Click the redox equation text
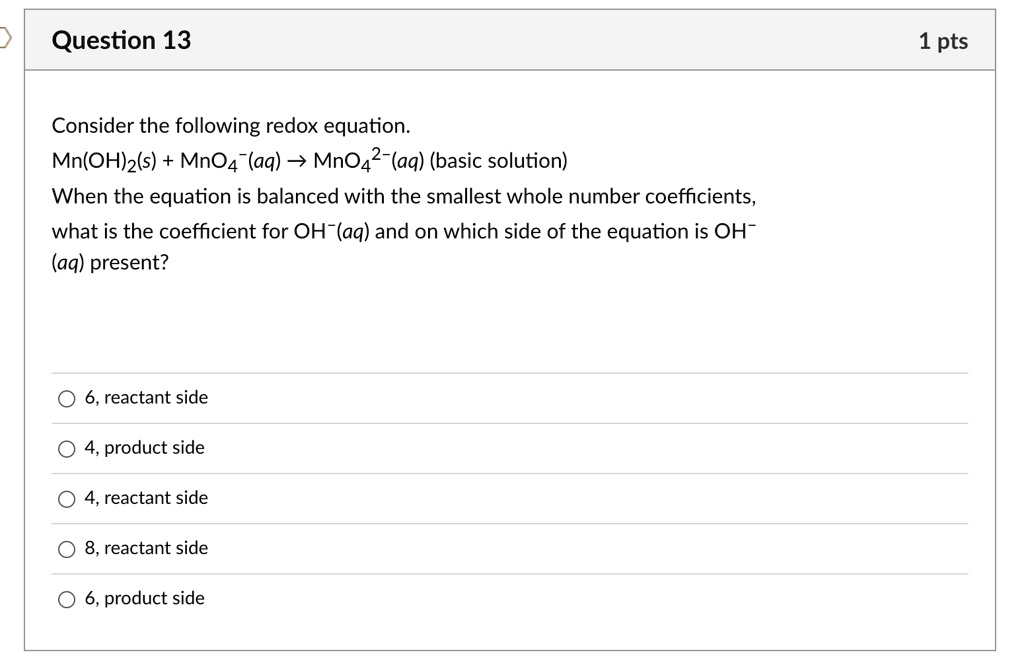Image resolution: width=1024 pixels, height=671 pixels. pyautogui.click(x=308, y=159)
